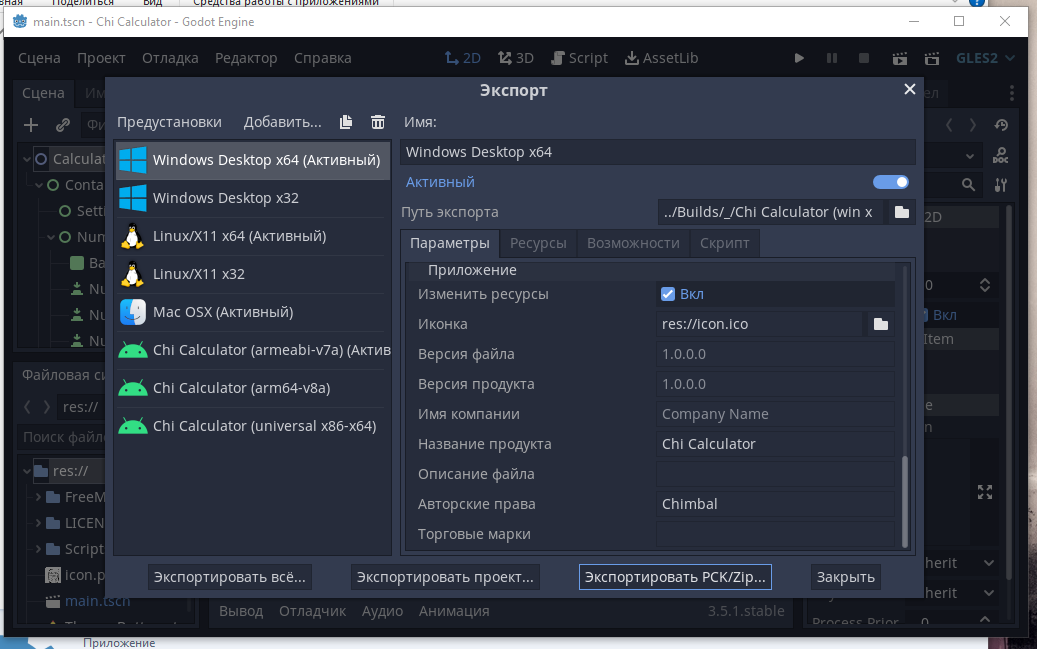The width and height of the screenshot is (1037, 649).
Task: Open the Отладка menu
Action: click(170, 58)
